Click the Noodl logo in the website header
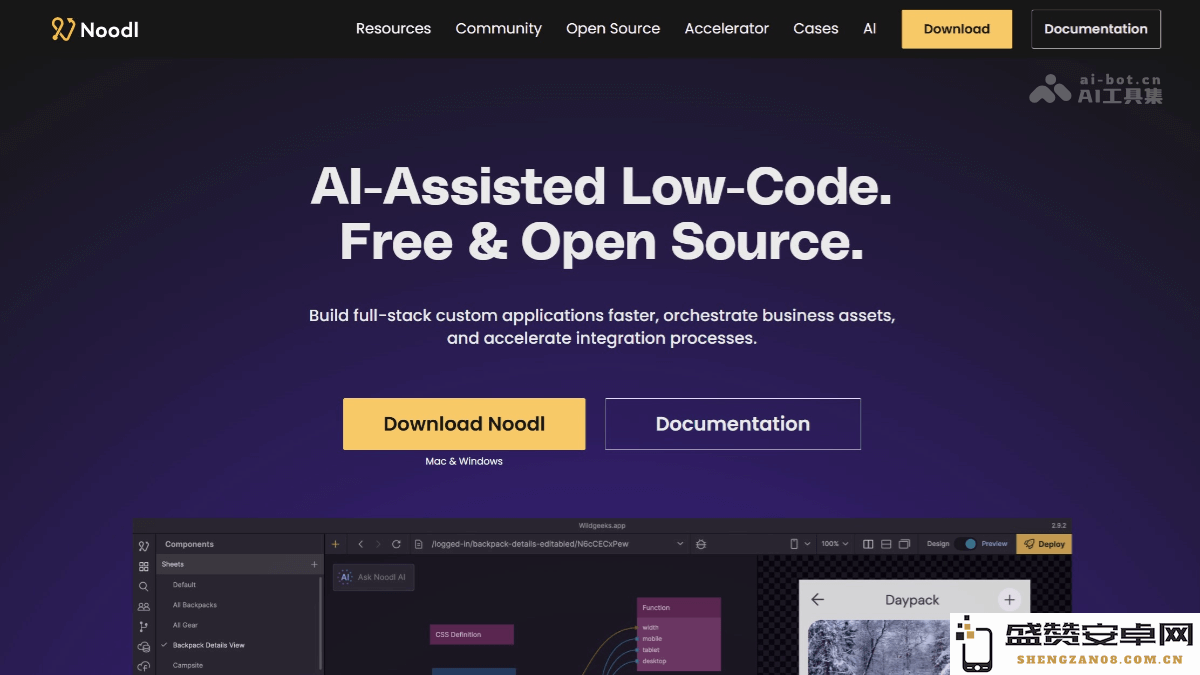 pos(95,29)
